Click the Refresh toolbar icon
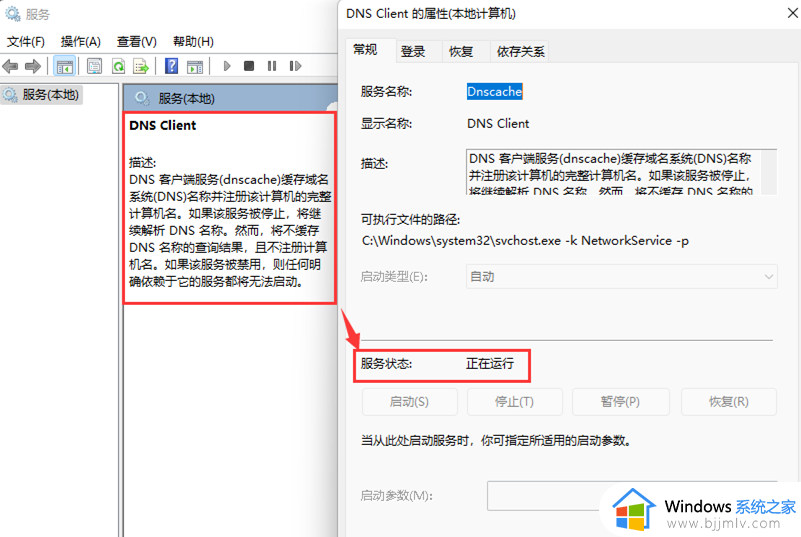 tap(119, 66)
